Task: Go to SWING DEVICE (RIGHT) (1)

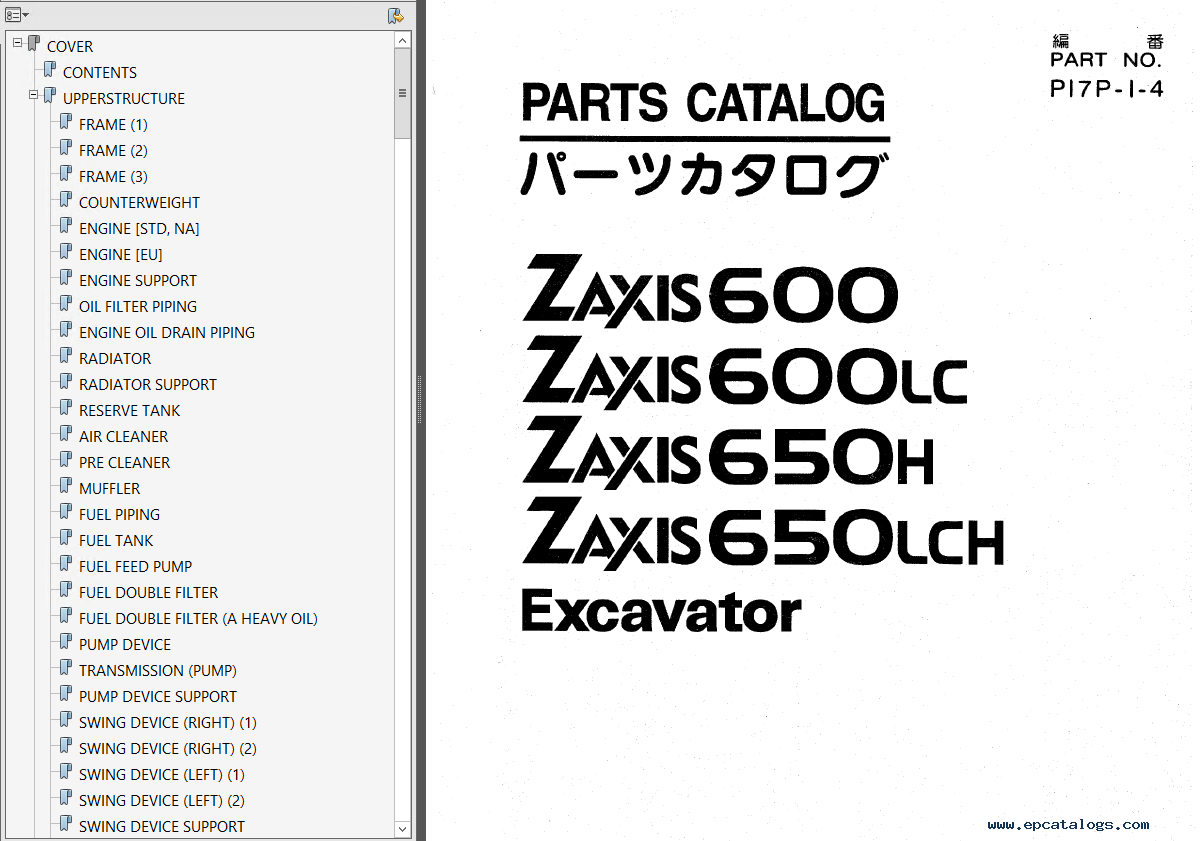Action: 168,723
